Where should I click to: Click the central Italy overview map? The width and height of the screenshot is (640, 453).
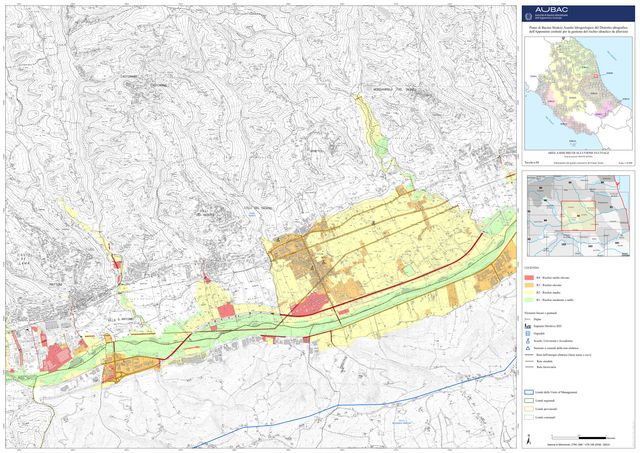pyautogui.click(x=578, y=93)
